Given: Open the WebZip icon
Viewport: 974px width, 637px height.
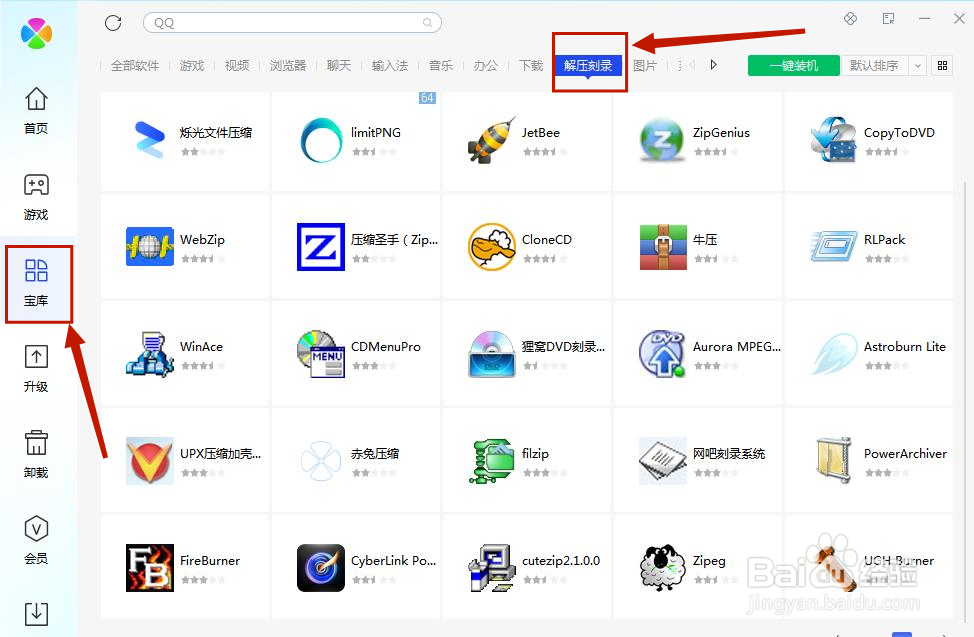Looking at the screenshot, I should click(x=150, y=247).
